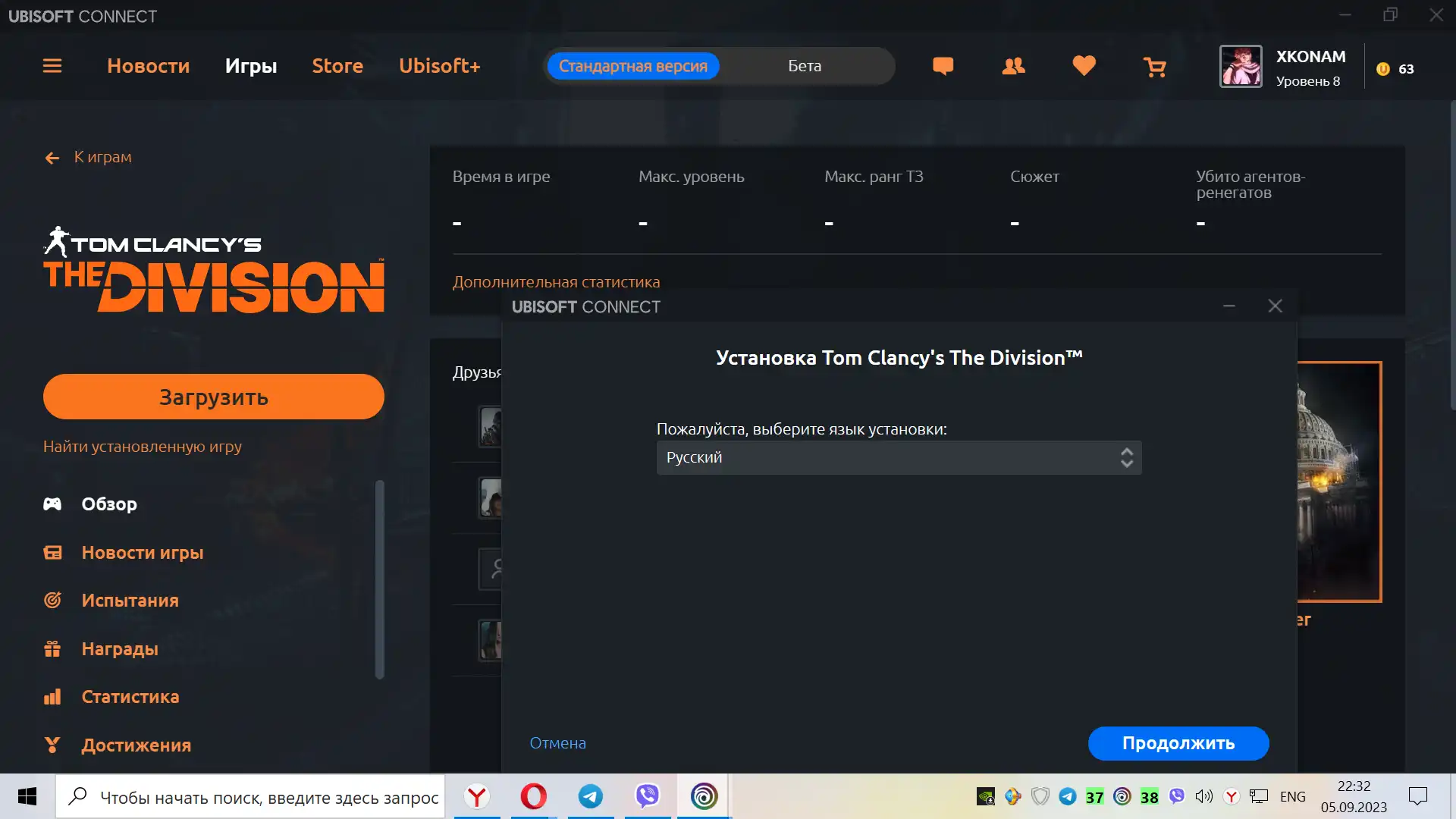This screenshot has height=819, width=1456.
Task: Close the install dialog window
Action: click(x=1275, y=306)
